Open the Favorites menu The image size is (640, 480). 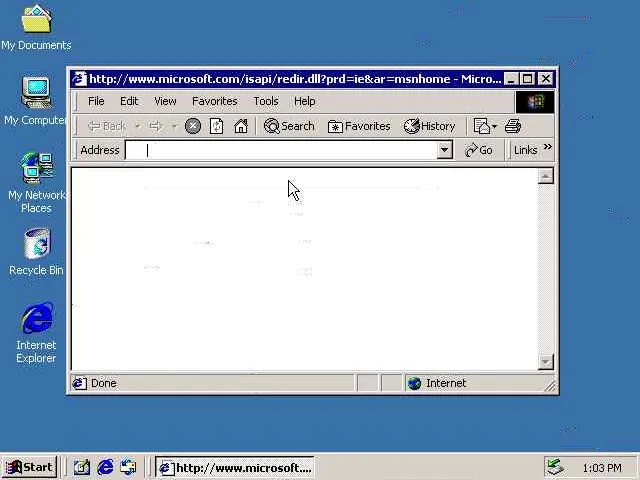(x=215, y=101)
